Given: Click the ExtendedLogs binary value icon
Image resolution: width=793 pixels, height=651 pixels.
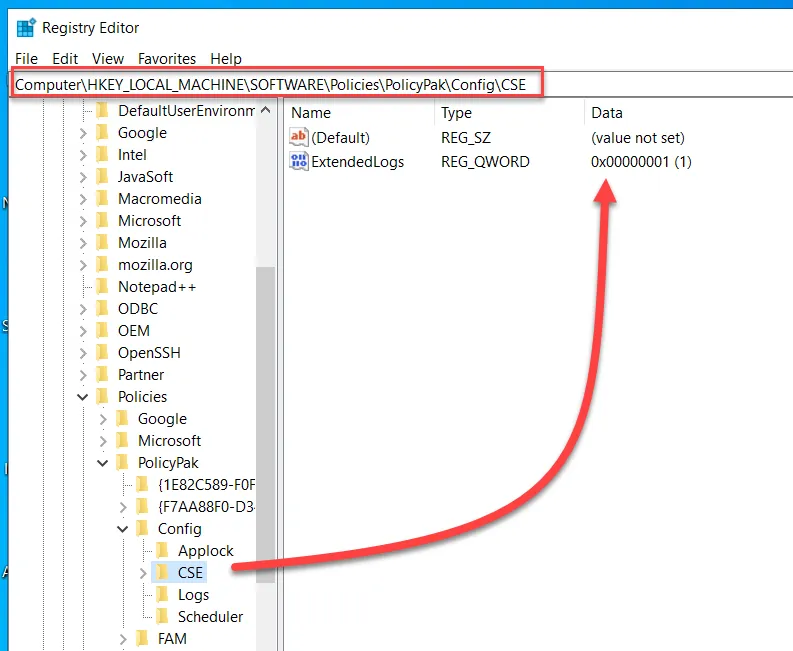Looking at the screenshot, I should (x=299, y=162).
